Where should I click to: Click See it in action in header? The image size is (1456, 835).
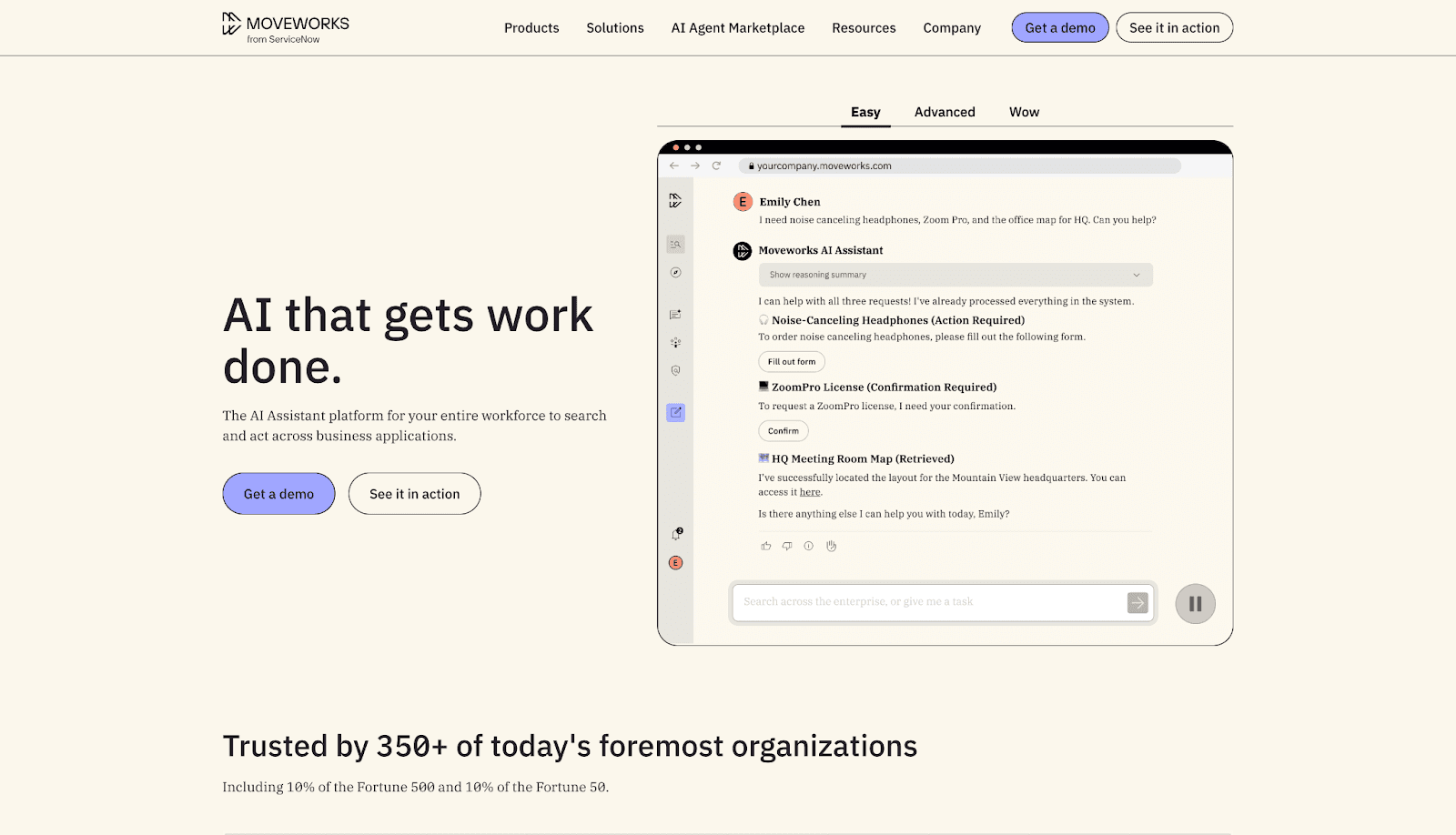pyautogui.click(x=1175, y=27)
